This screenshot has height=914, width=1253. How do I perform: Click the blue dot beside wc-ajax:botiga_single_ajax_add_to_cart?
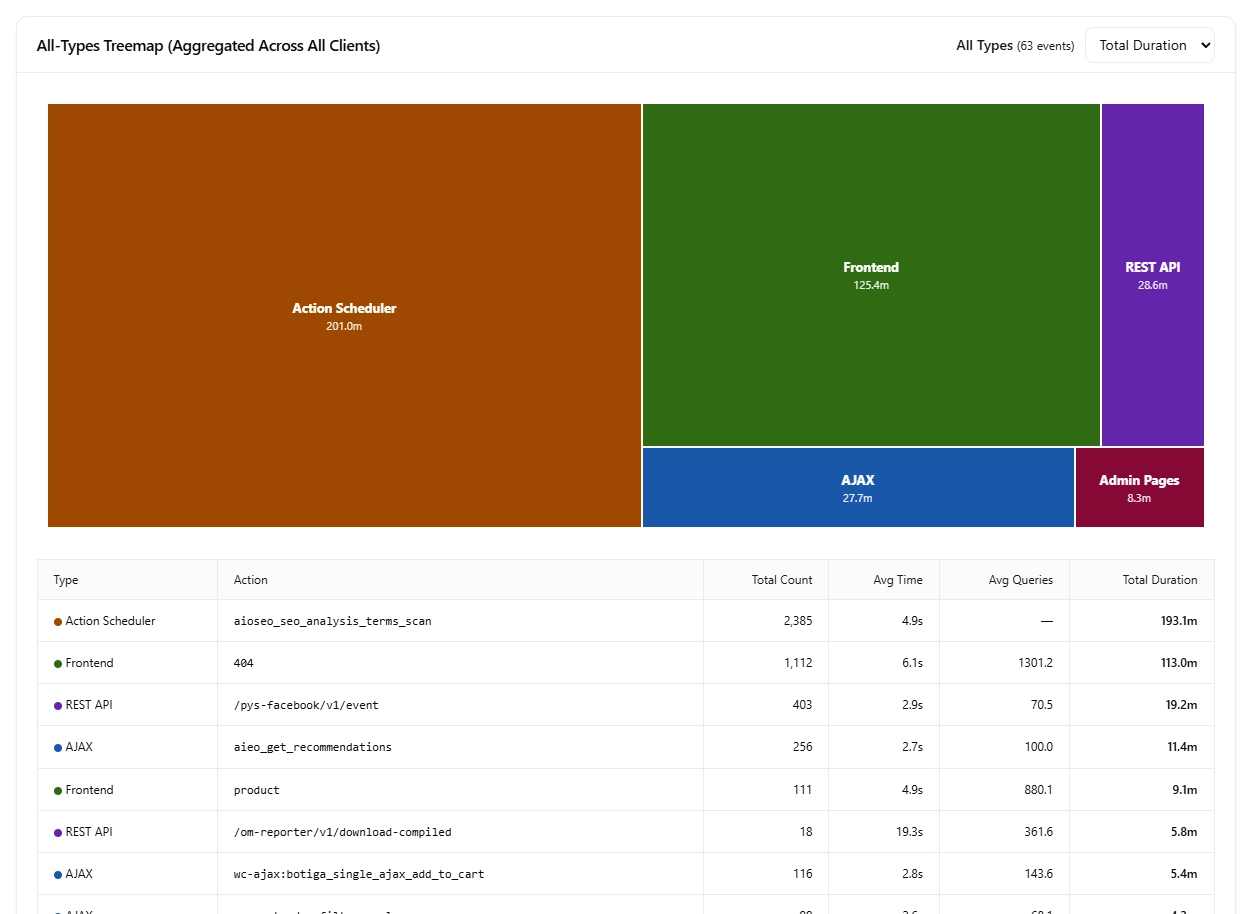(57, 873)
